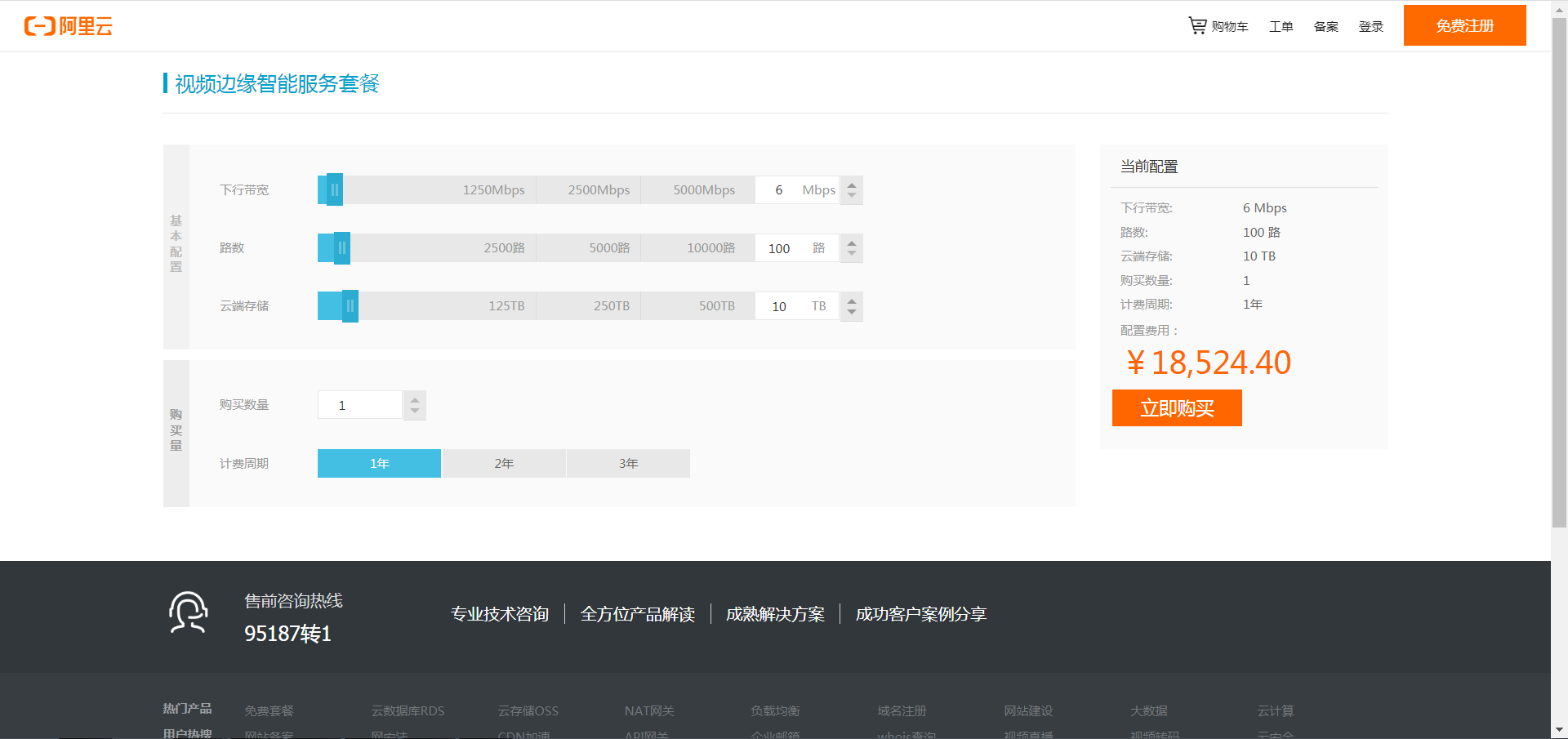Click the ¥18,524.40 price text

pyautogui.click(x=1209, y=363)
